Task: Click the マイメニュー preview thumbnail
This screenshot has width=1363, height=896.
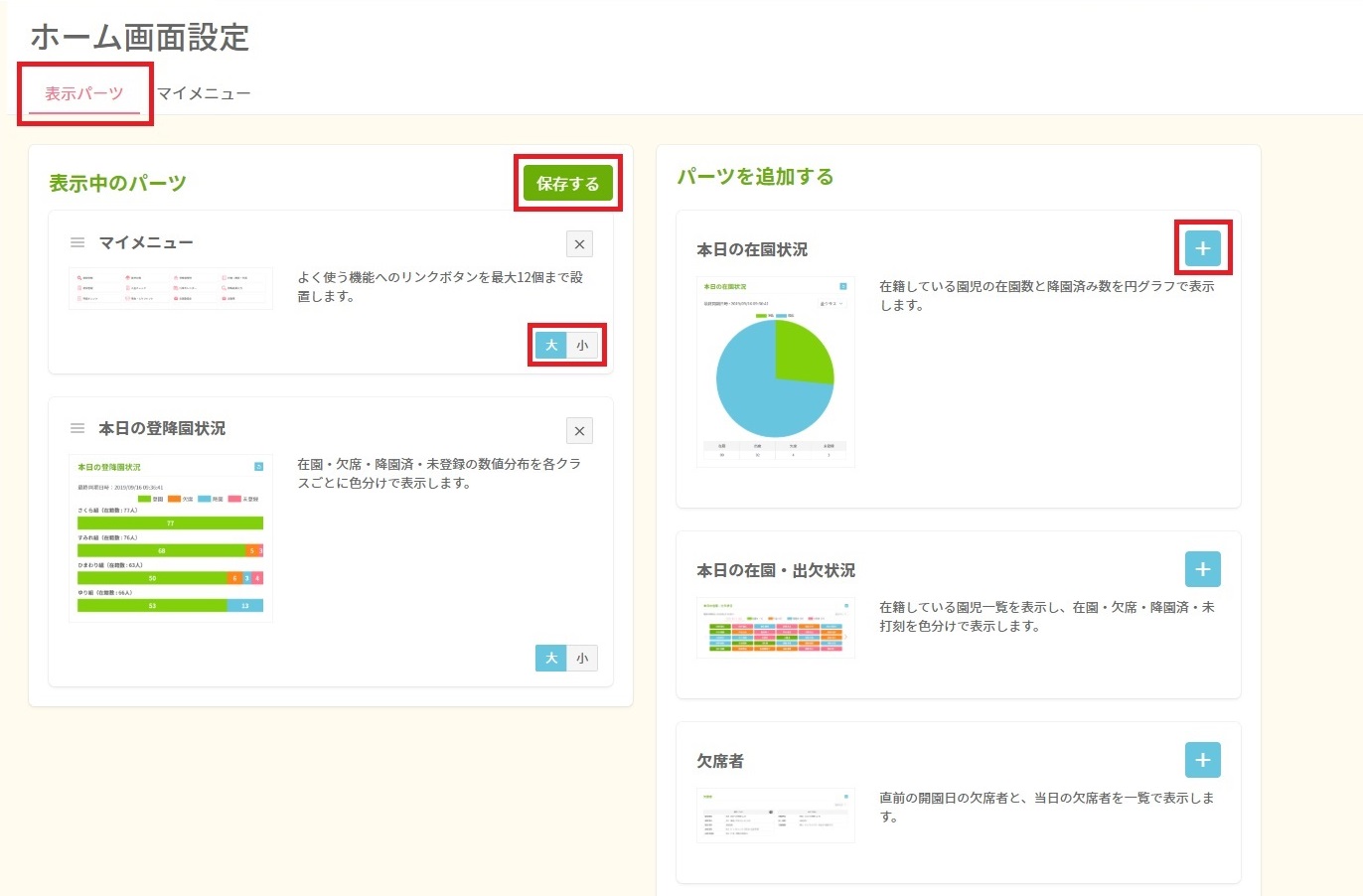Action: coord(171,288)
